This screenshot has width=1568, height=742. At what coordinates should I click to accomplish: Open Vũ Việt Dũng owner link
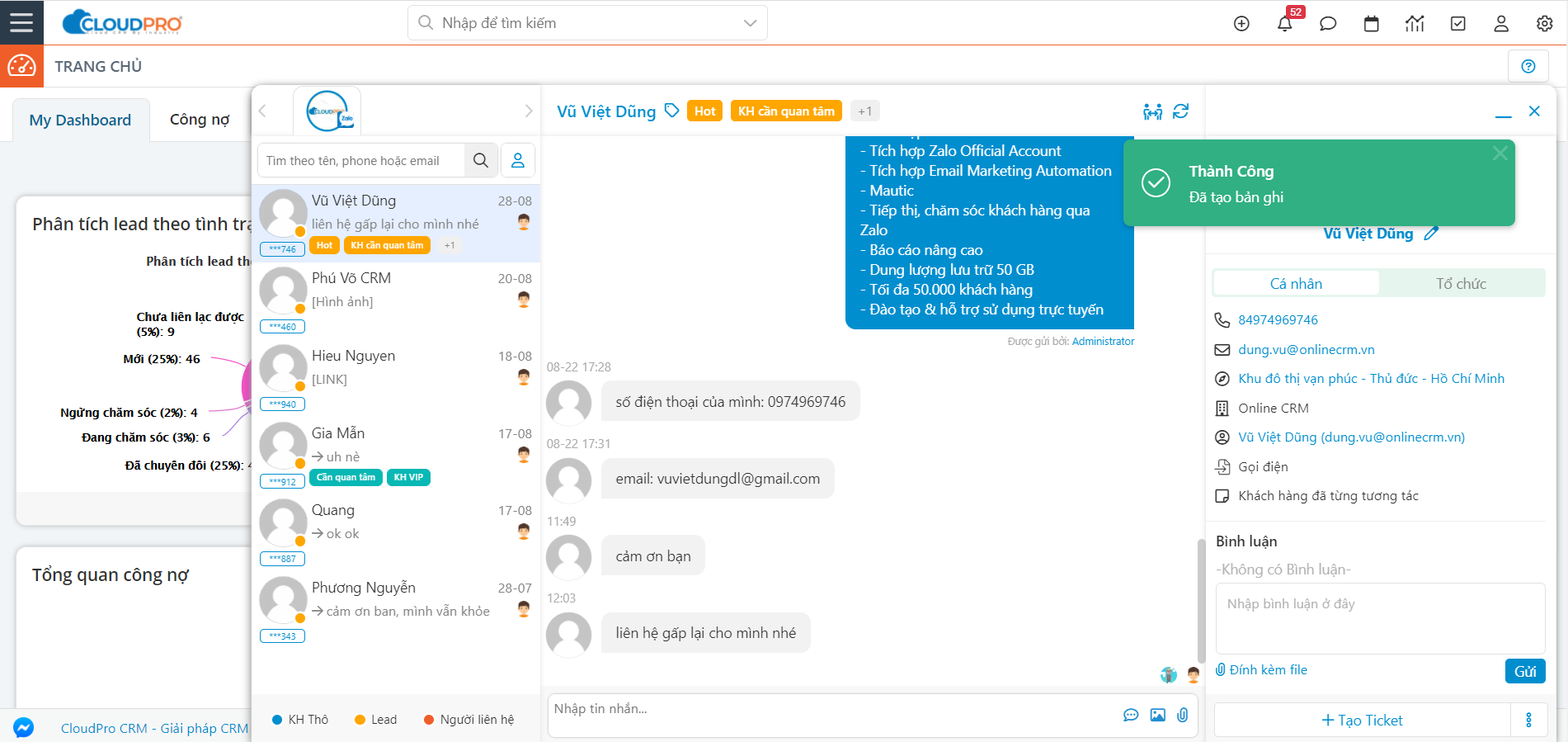[1351, 437]
